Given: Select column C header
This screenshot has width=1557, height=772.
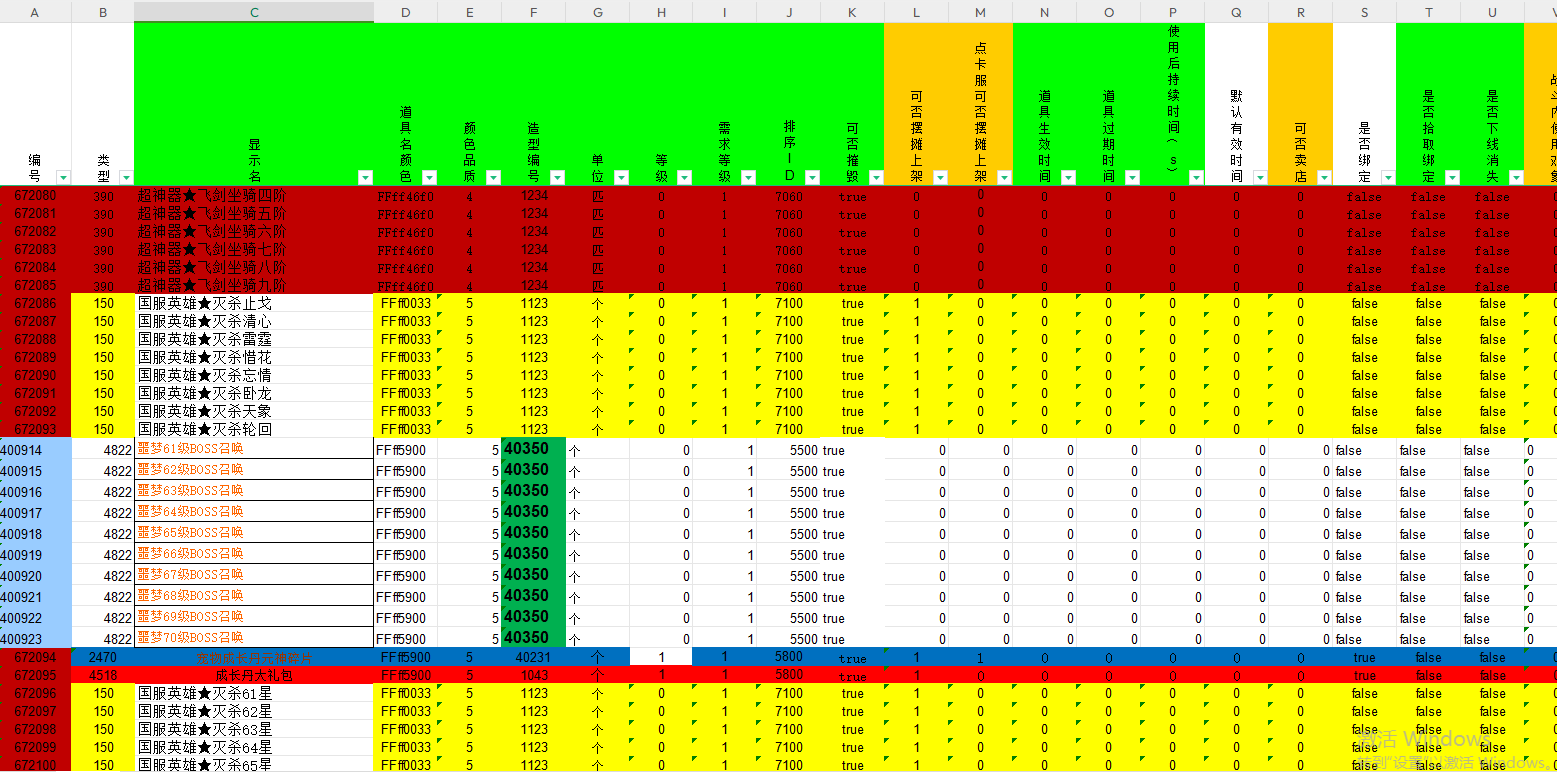Looking at the screenshot, I should click(254, 12).
